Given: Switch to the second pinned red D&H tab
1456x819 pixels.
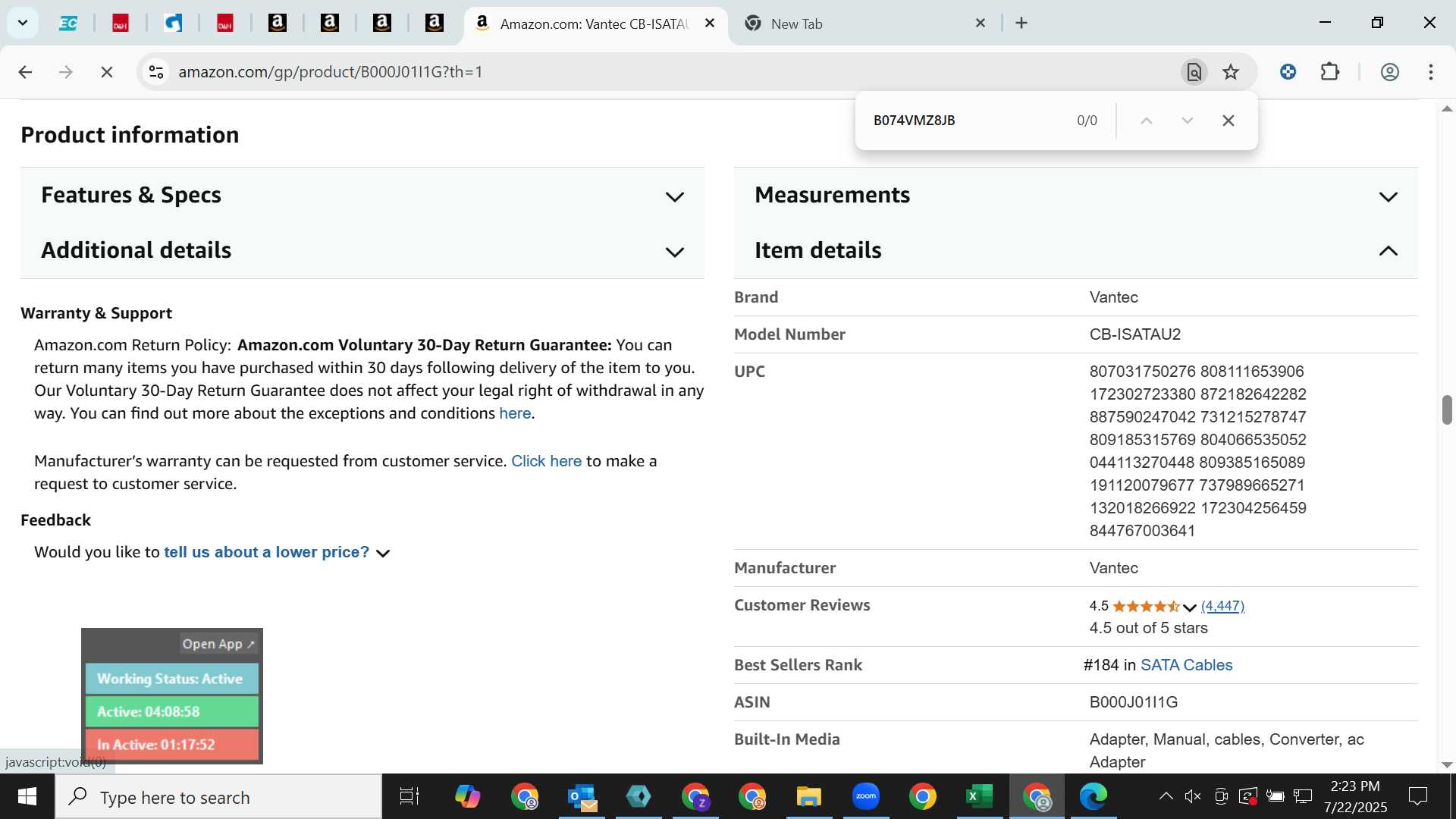Looking at the screenshot, I should pos(121,24).
